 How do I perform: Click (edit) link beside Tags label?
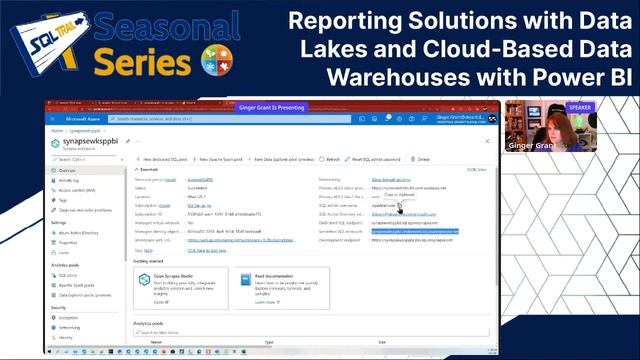148,250
